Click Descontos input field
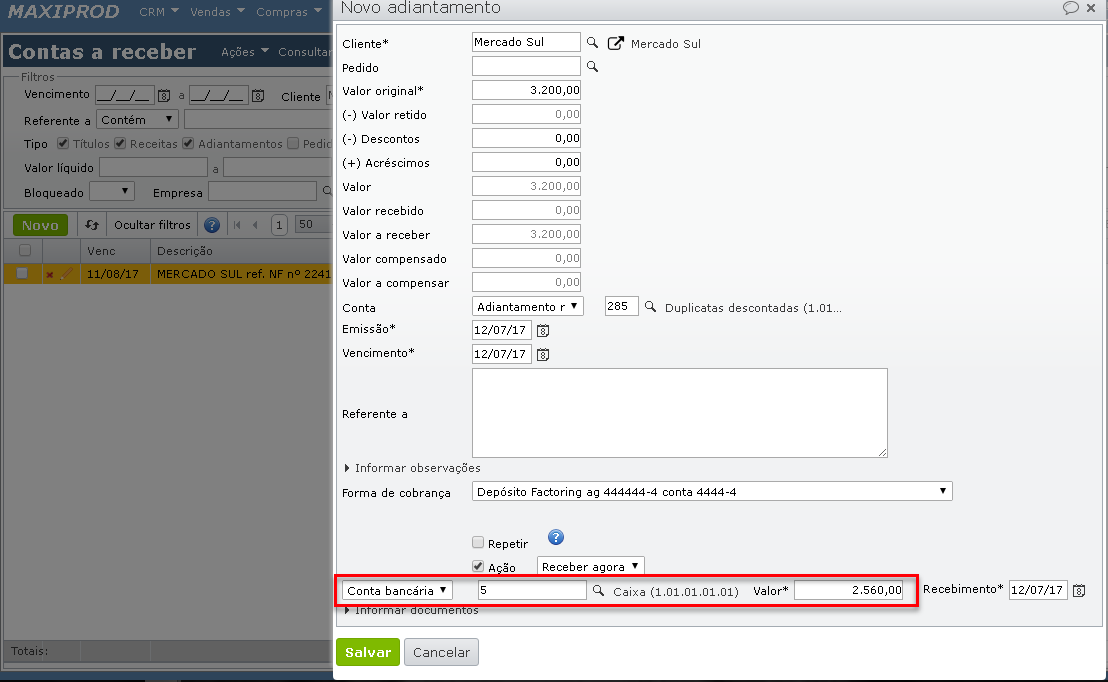The image size is (1108, 682). point(526,138)
